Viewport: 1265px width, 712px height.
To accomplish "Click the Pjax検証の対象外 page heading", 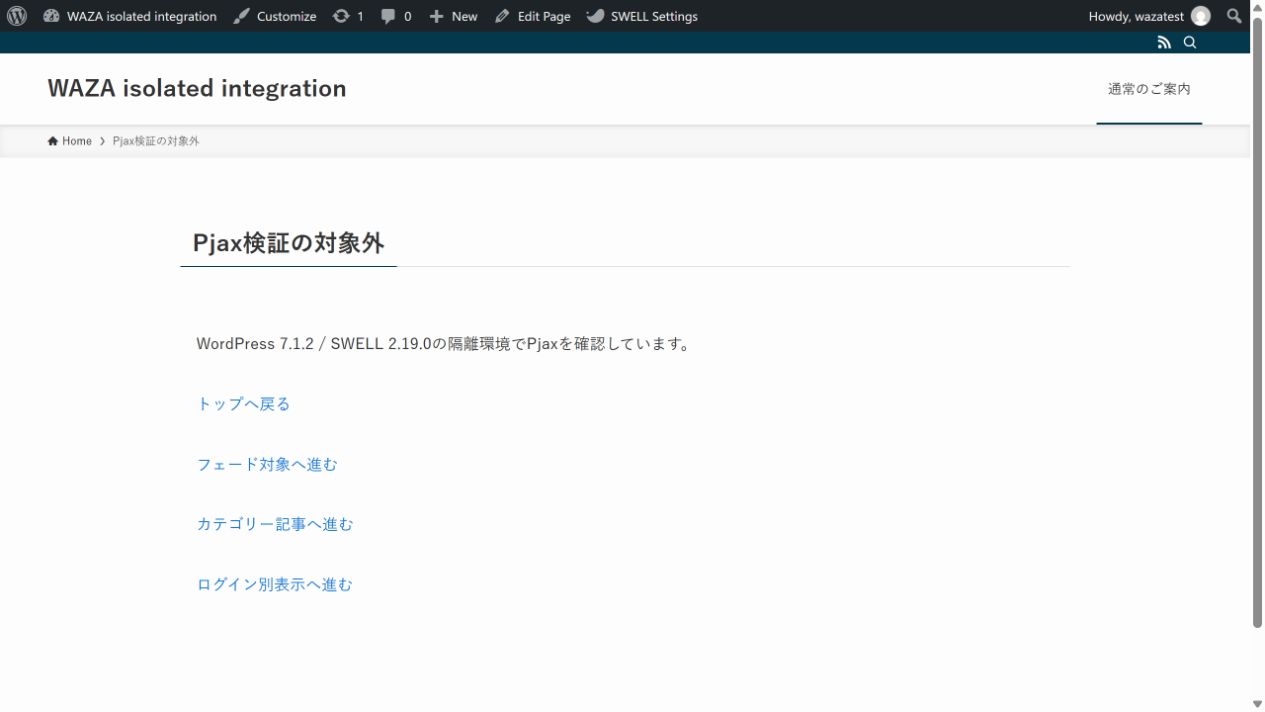I will [288, 243].
